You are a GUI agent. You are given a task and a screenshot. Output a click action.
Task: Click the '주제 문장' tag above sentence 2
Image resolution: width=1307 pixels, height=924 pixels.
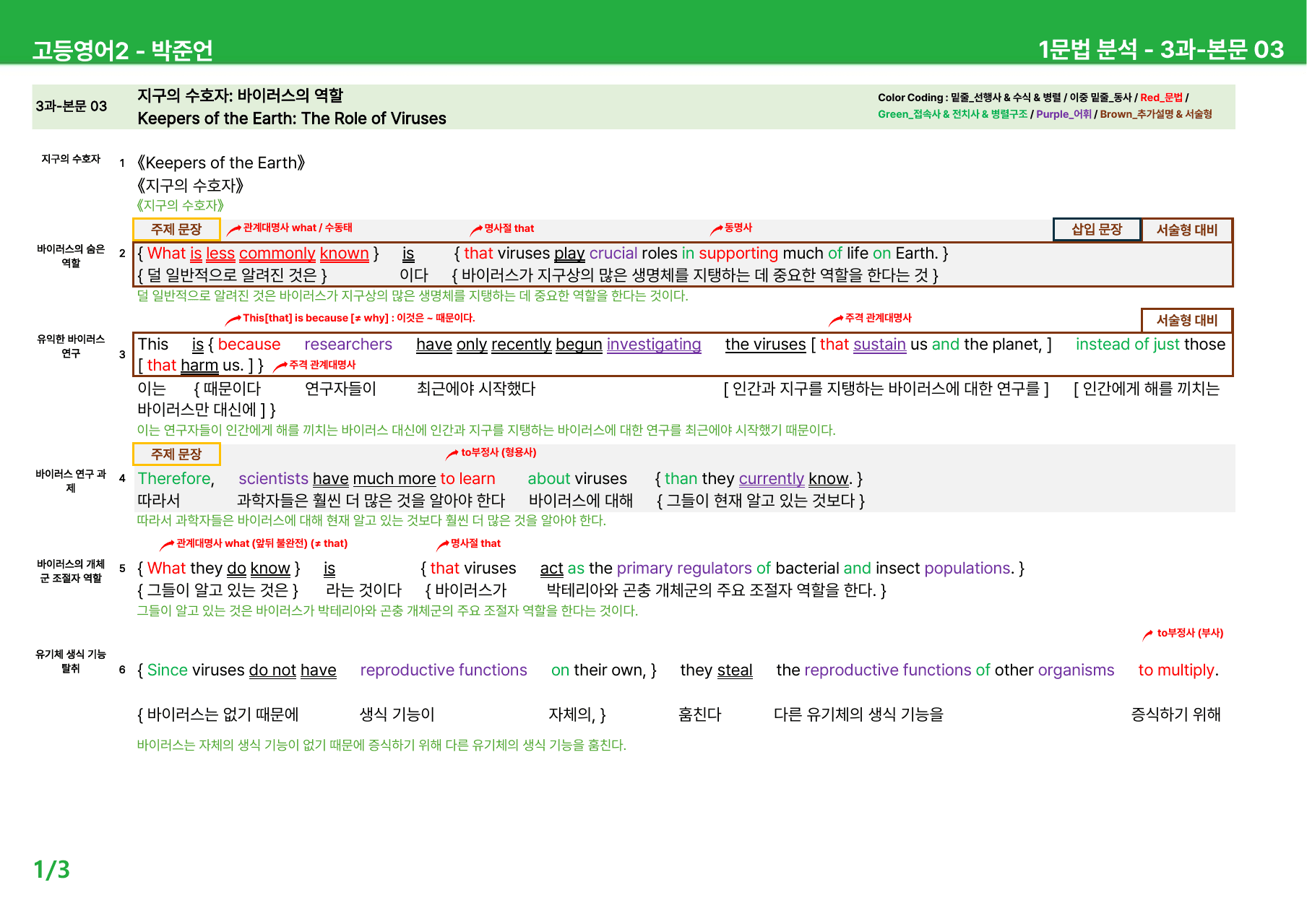tap(176, 229)
